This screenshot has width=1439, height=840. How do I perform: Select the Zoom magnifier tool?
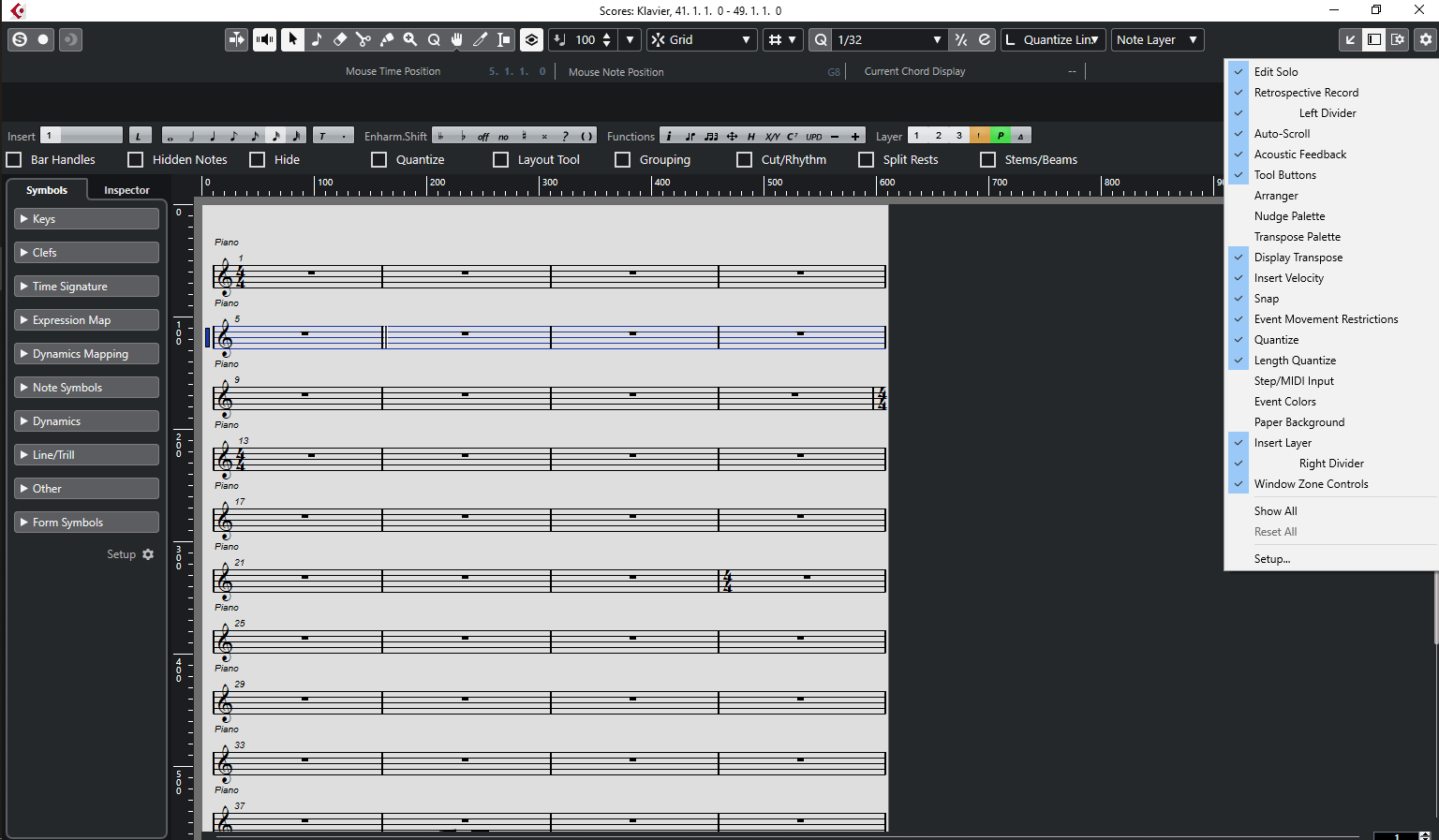[x=410, y=39]
